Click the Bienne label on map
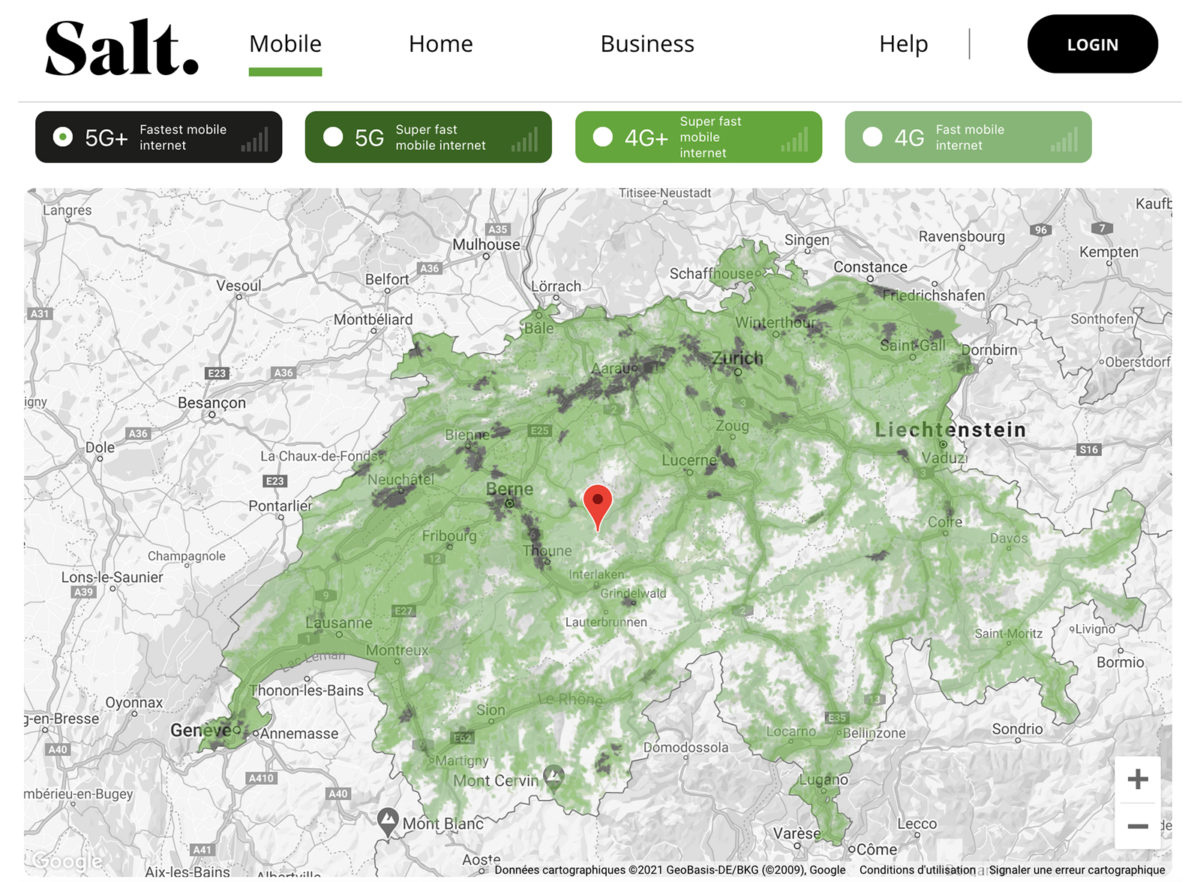The image size is (1200, 882). [x=468, y=435]
